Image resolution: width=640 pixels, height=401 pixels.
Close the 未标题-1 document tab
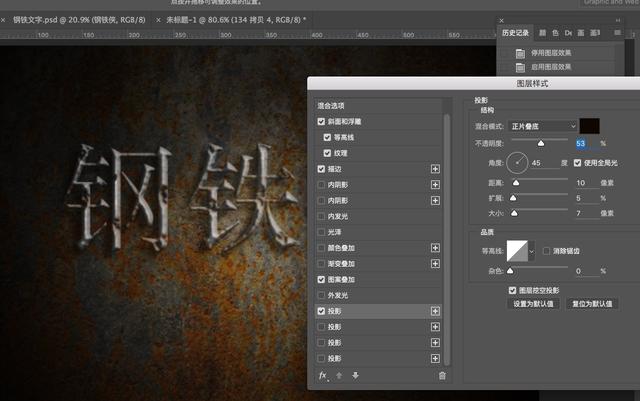point(158,20)
